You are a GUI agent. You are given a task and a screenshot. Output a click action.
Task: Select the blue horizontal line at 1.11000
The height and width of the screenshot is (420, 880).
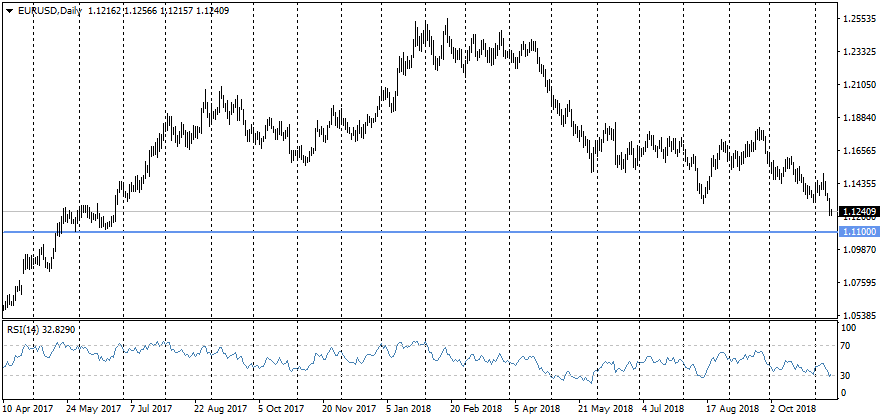click(400, 232)
